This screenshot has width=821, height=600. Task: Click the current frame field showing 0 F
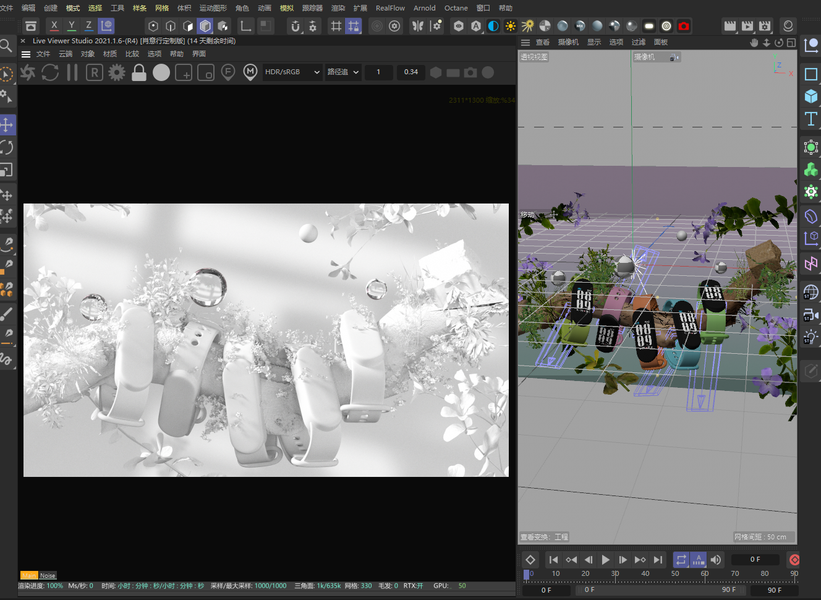[755, 559]
